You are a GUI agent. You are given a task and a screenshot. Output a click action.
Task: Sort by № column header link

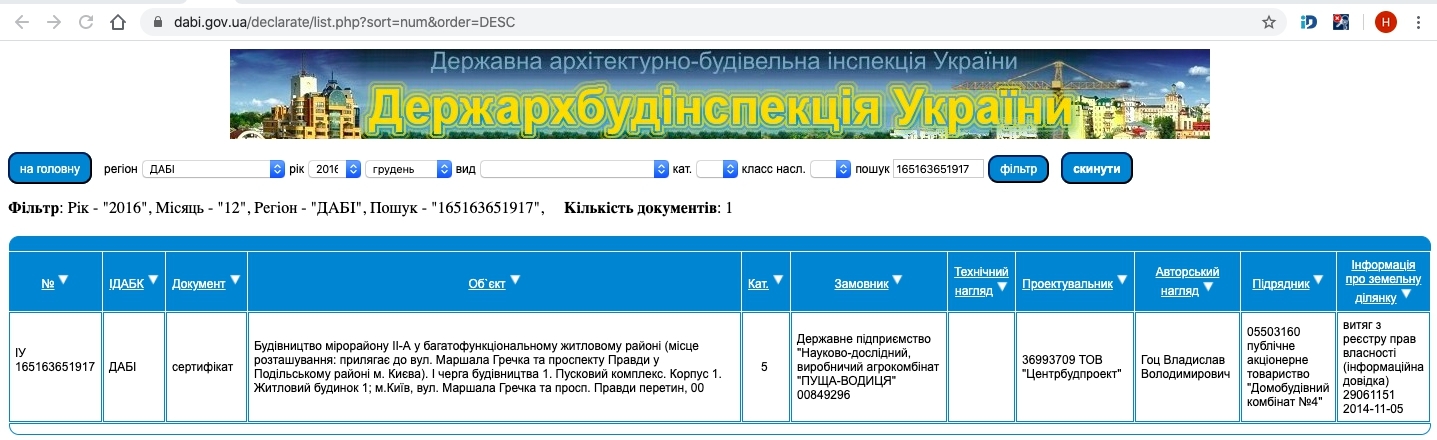[x=48, y=284]
